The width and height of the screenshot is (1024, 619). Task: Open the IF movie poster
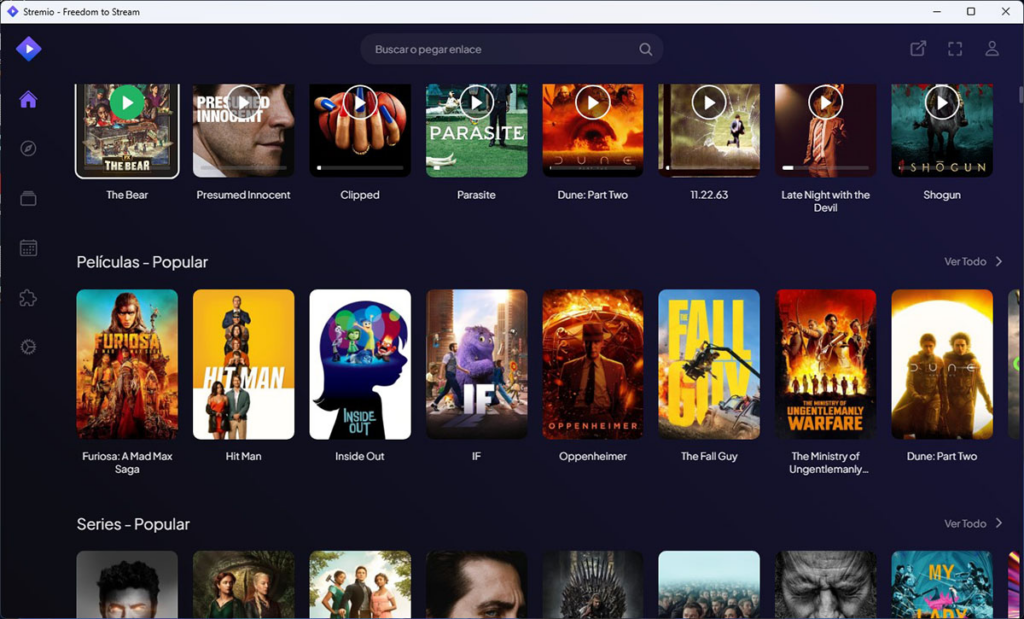[476, 364]
